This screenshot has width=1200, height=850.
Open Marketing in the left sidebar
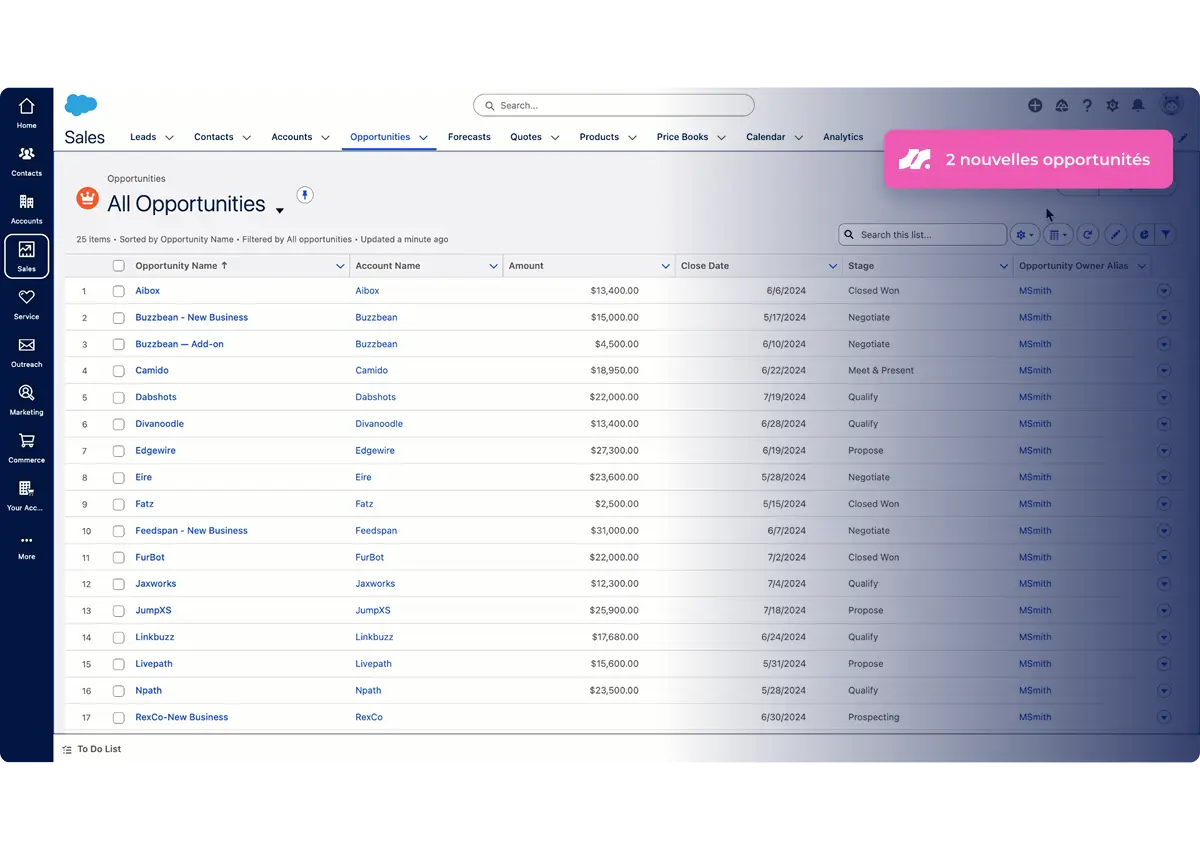pyautogui.click(x=26, y=399)
